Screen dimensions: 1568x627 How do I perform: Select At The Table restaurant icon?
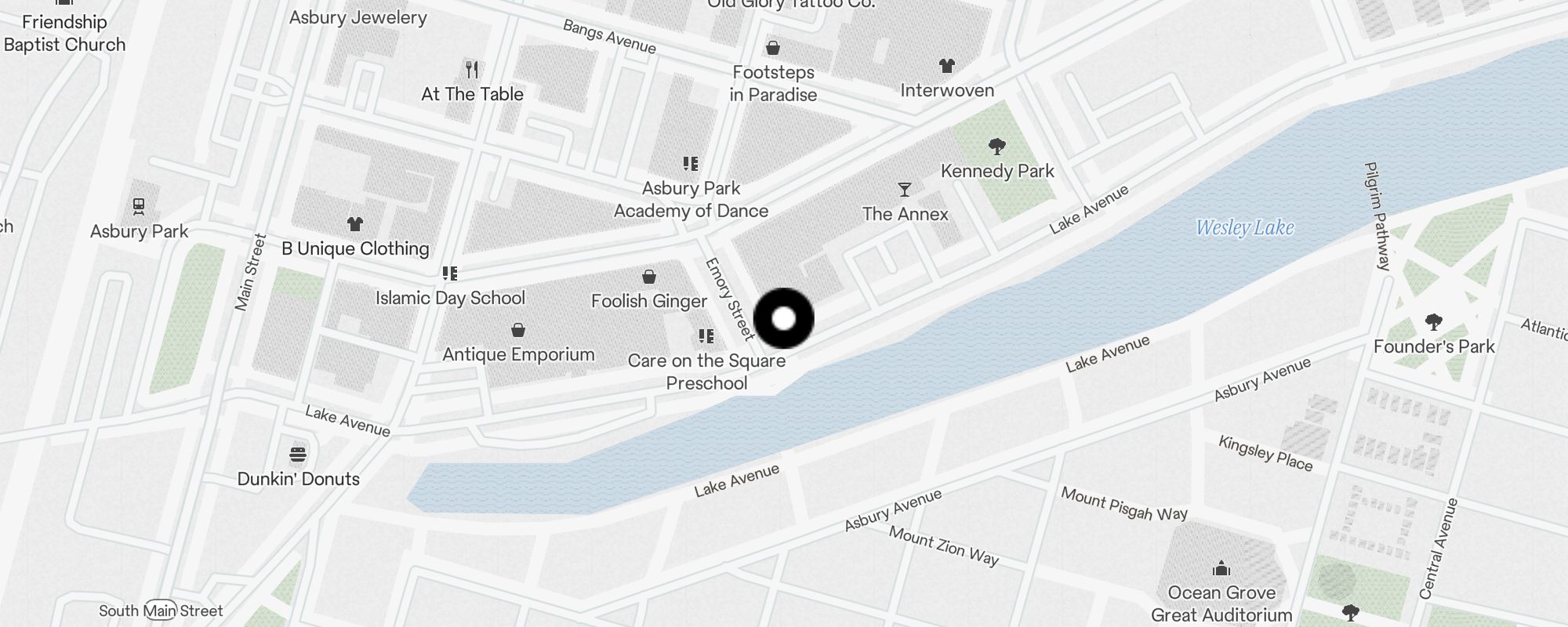pos(472,70)
